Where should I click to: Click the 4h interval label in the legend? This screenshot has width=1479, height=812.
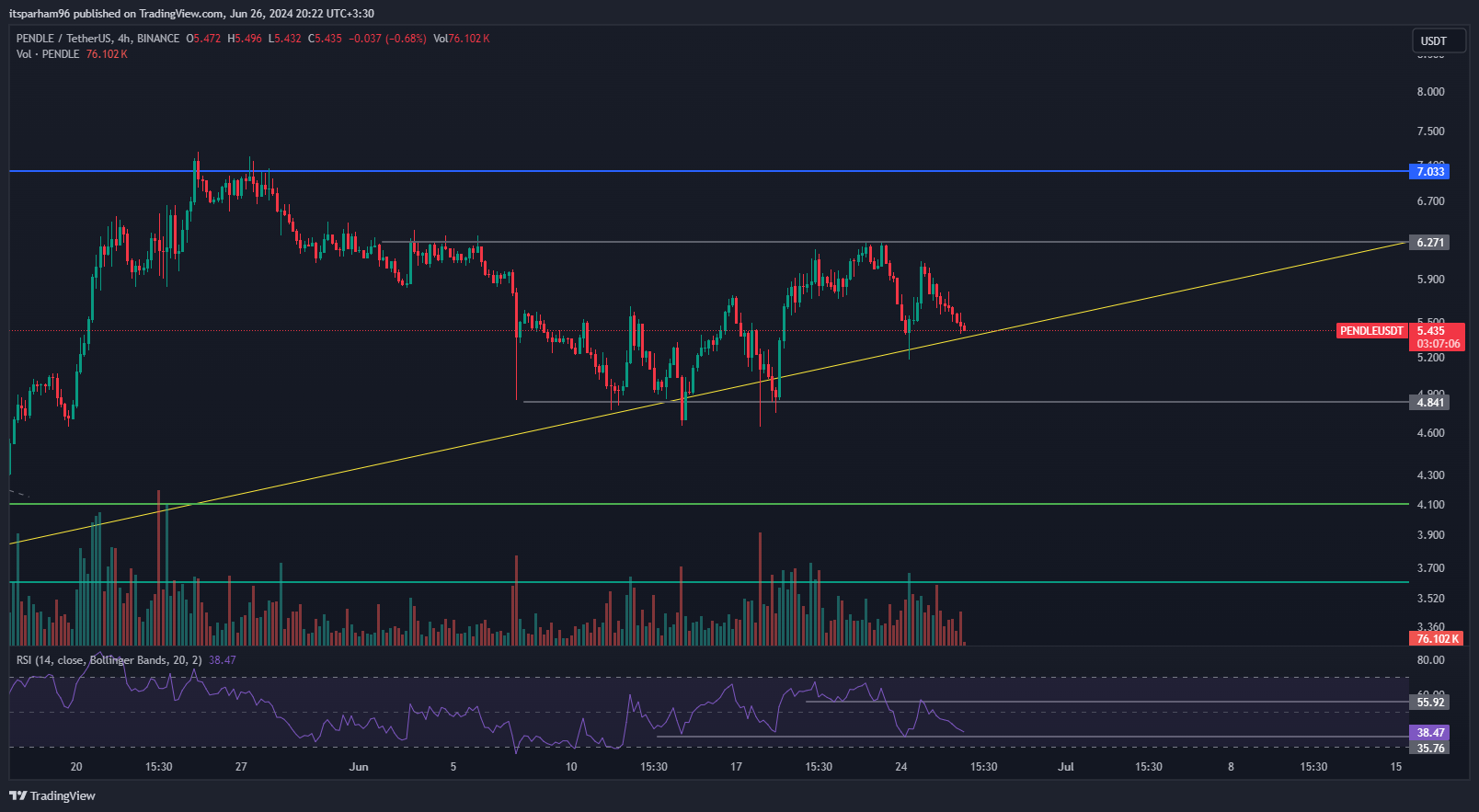pos(123,39)
